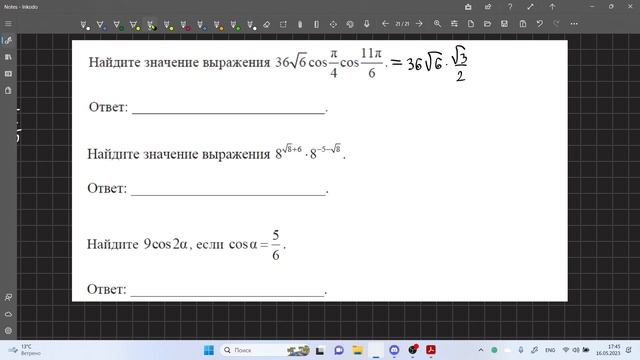Open the weather widget on taskbar

click(x=24, y=350)
